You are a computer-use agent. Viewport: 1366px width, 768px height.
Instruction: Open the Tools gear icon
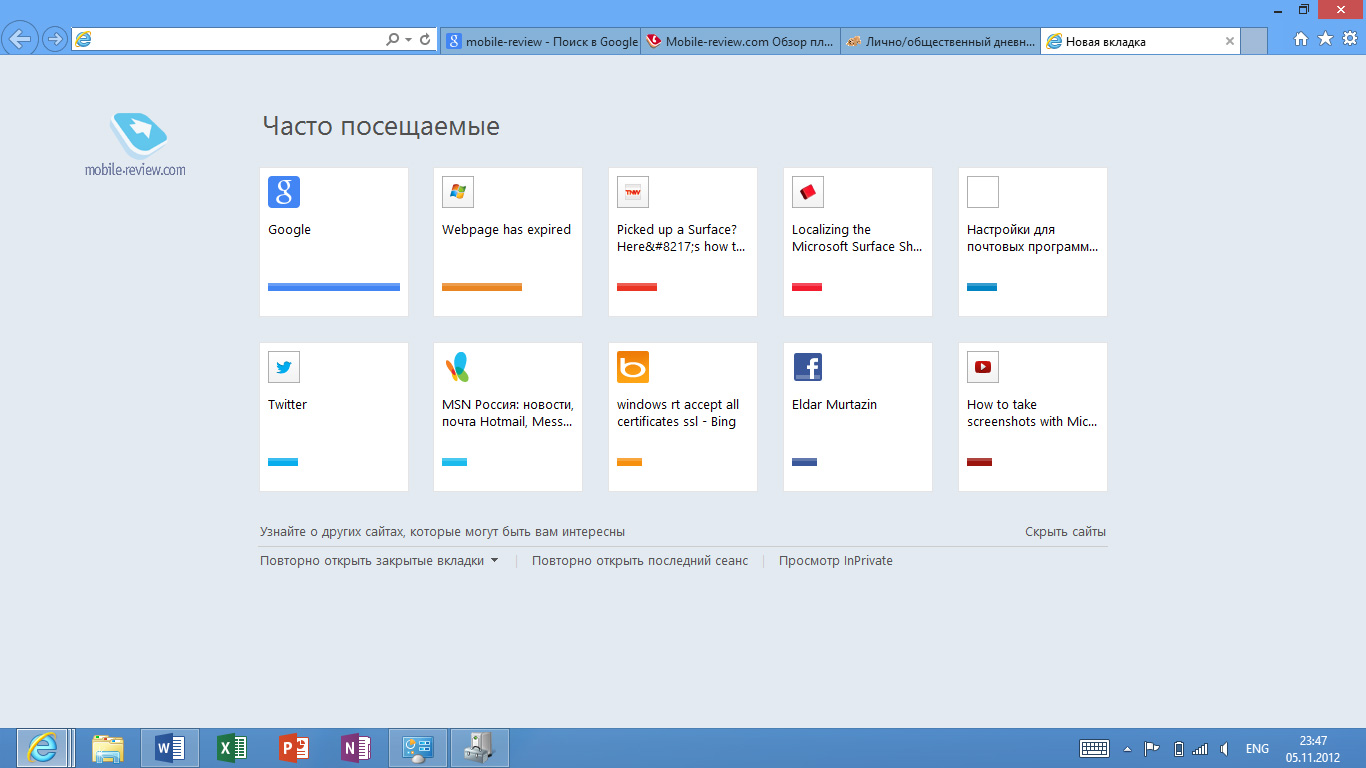point(1349,39)
